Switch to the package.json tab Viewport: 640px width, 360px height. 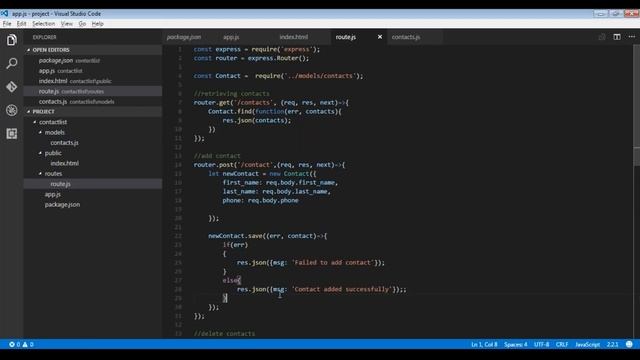(x=184, y=37)
